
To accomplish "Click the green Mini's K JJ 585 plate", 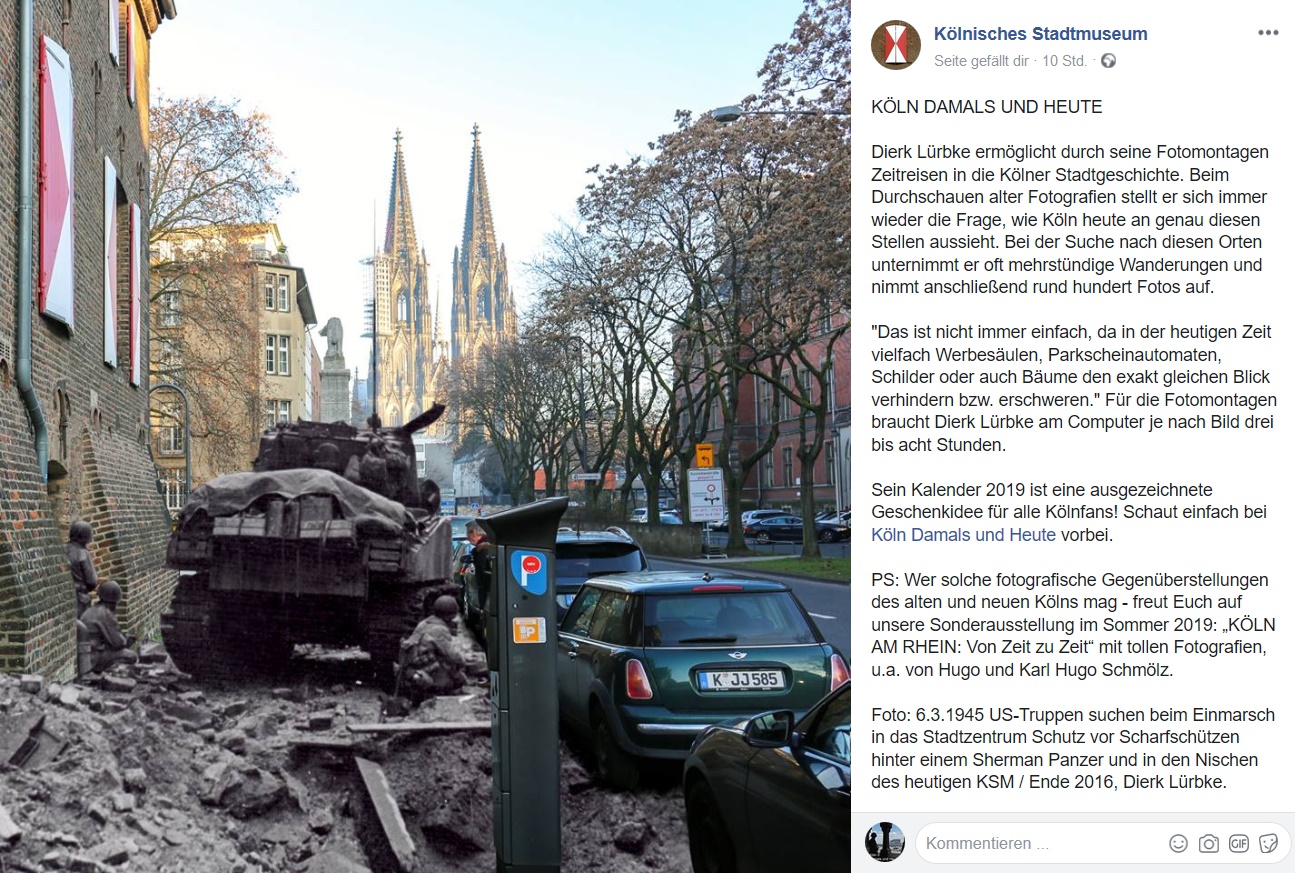I will pyautogui.click(x=740, y=680).
